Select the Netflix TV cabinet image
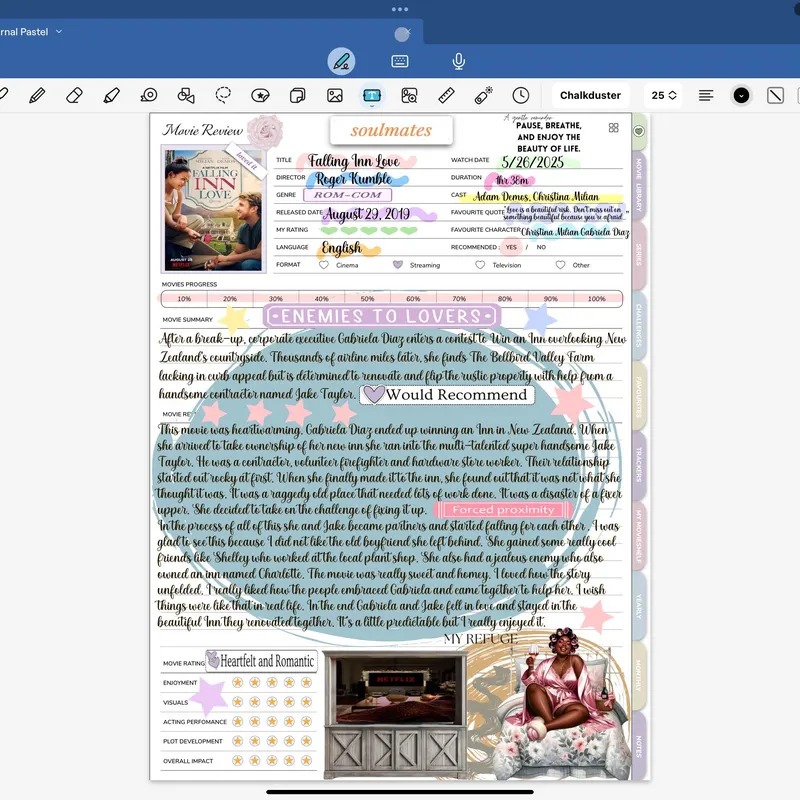The image size is (800, 800). click(395, 714)
